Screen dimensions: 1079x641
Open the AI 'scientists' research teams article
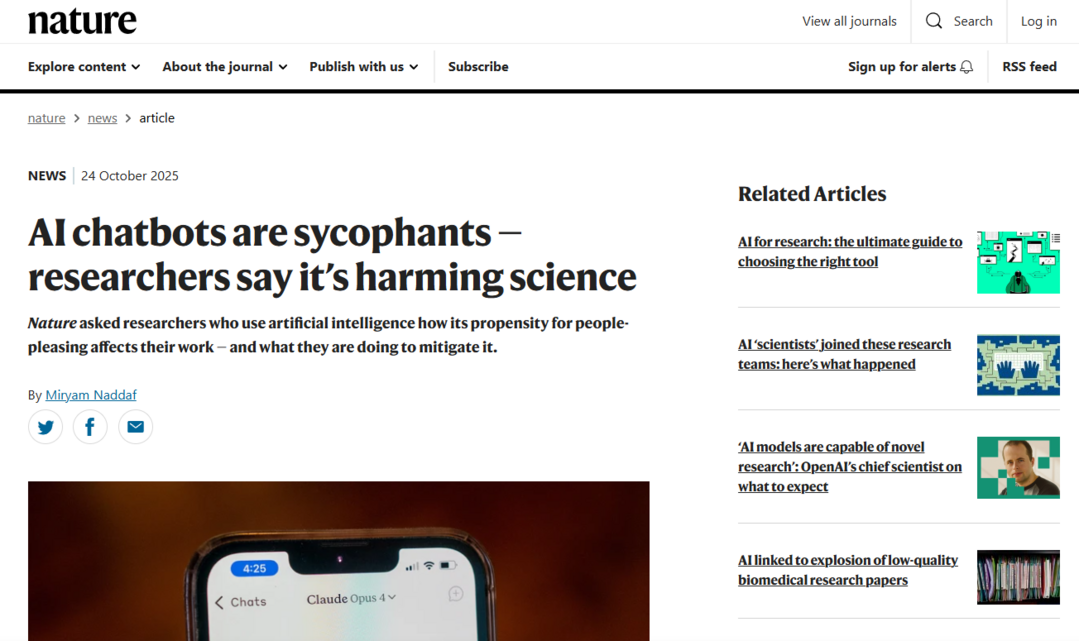tap(844, 354)
